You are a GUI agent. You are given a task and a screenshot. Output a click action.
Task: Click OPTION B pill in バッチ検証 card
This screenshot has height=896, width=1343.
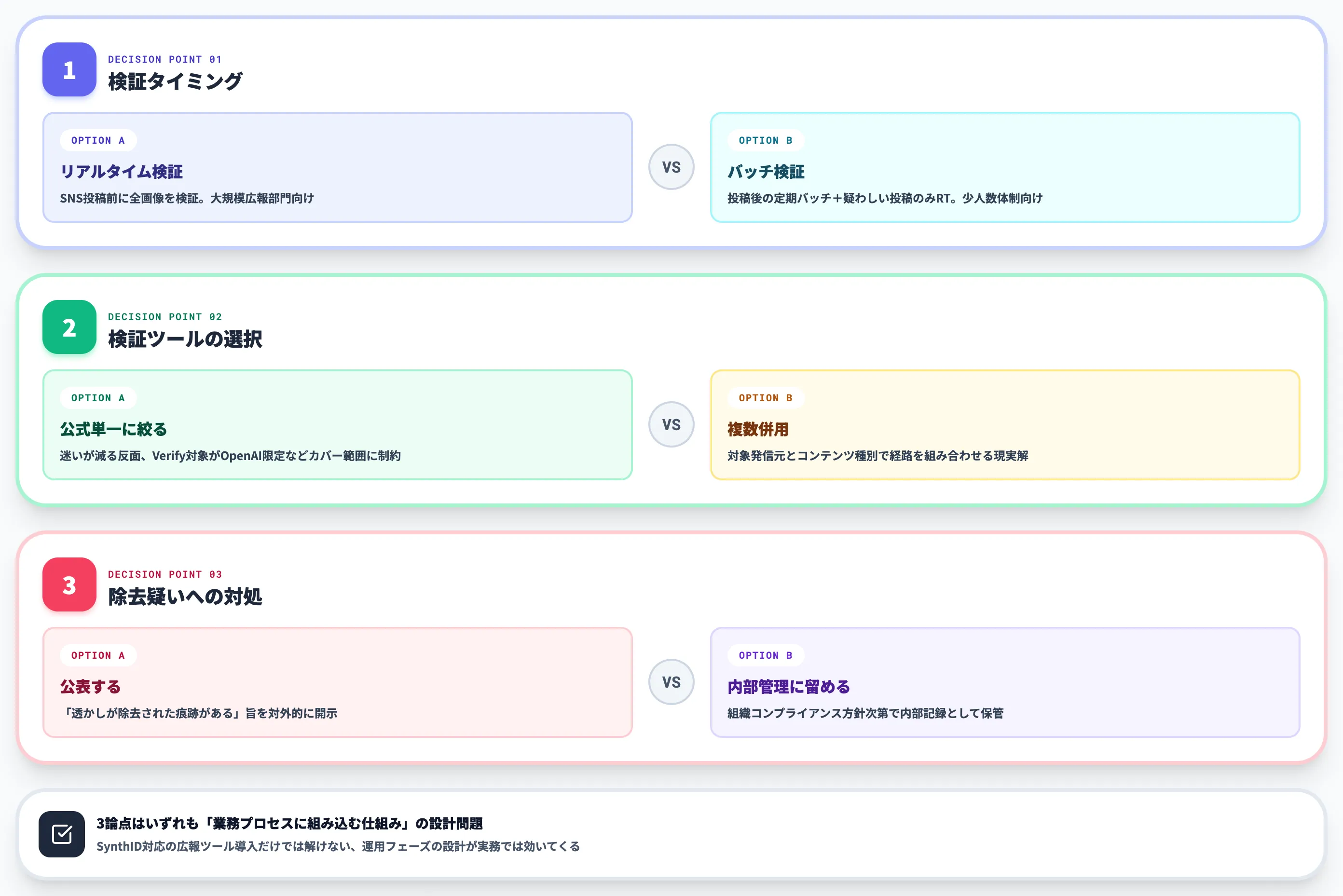[766, 140]
